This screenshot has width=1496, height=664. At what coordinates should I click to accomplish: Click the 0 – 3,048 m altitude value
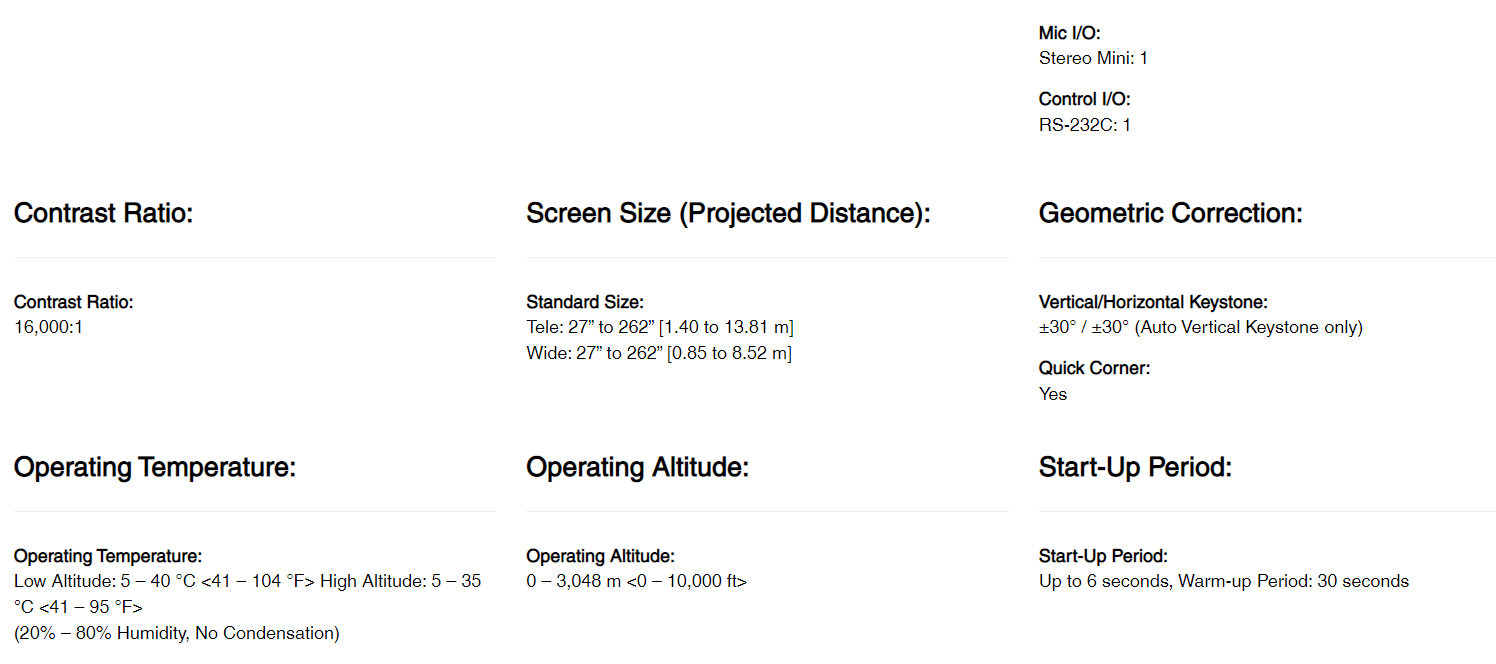point(636,581)
